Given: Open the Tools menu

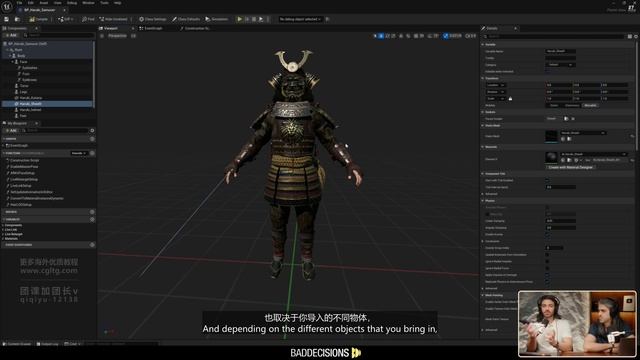Looking at the screenshot, I should click(104, 3).
